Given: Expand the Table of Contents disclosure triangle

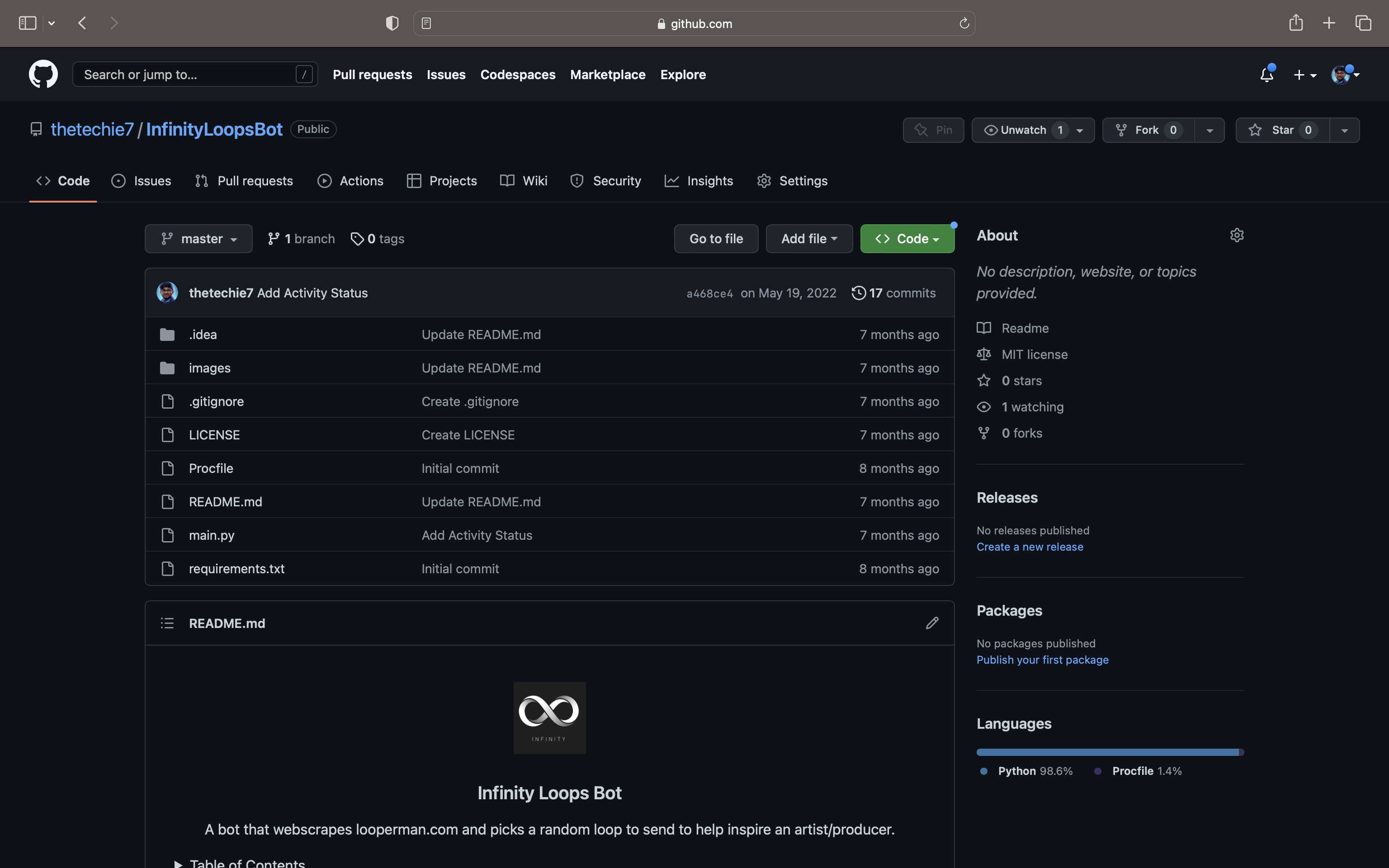Looking at the screenshot, I should [178, 863].
